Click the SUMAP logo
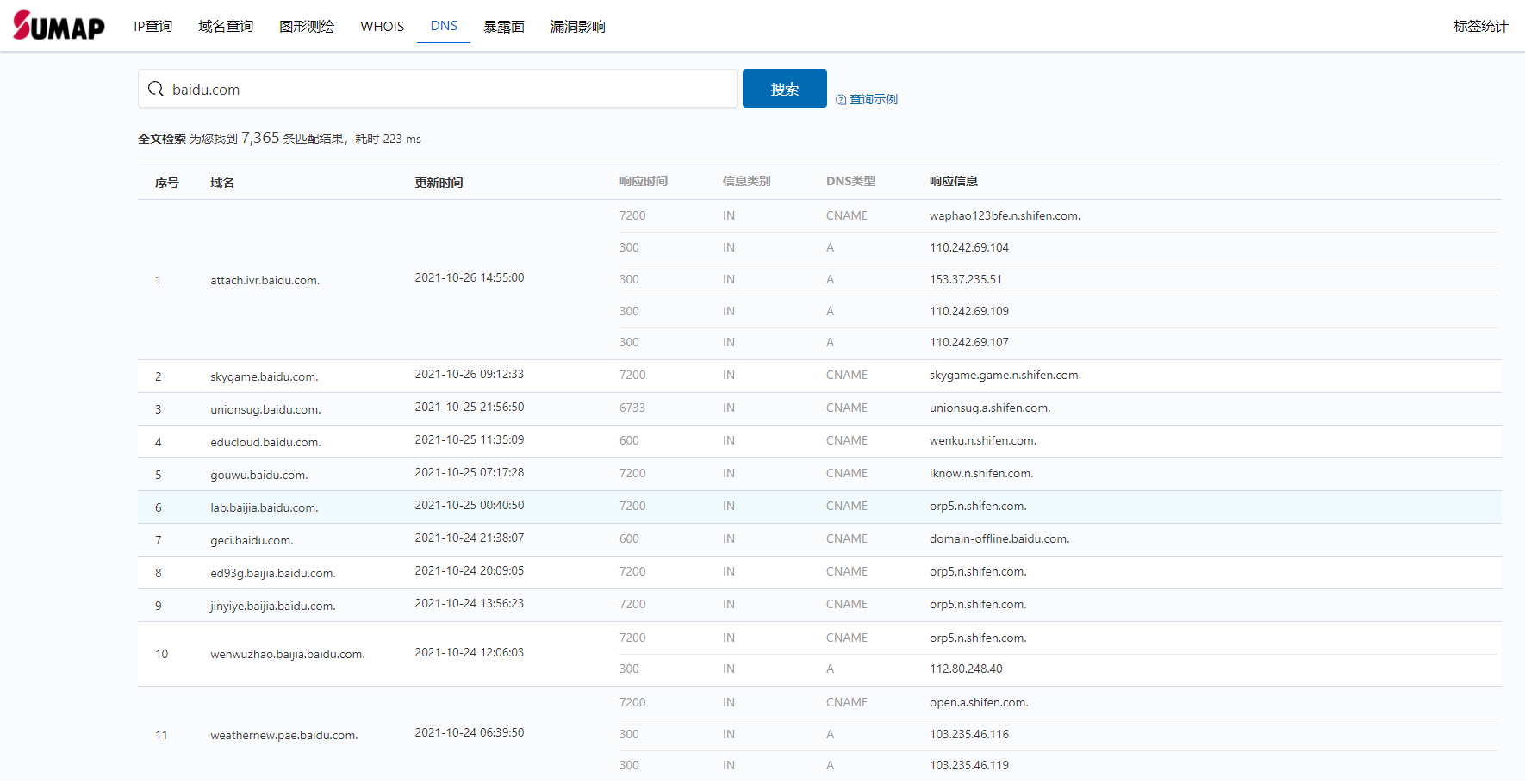Image resolution: width=1525 pixels, height=784 pixels. [x=59, y=26]
